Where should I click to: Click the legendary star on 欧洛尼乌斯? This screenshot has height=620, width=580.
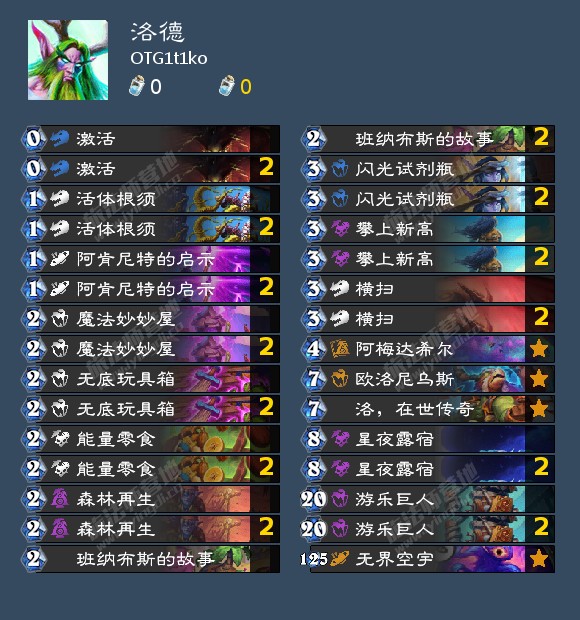click(x=539, y=379)
